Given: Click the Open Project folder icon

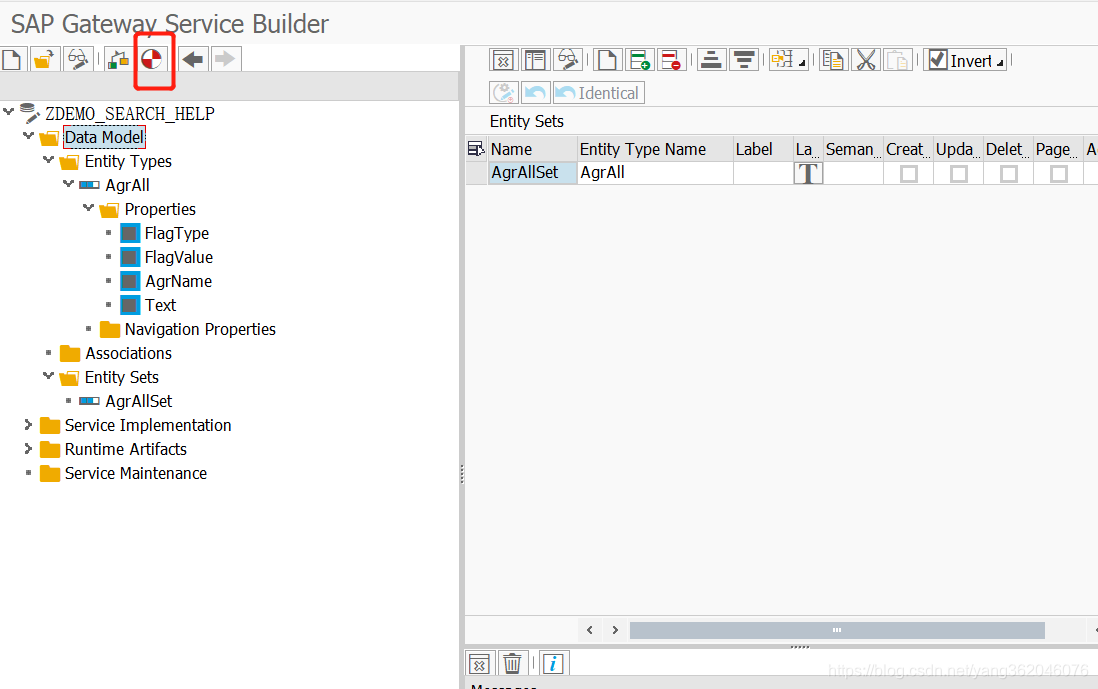Looking at the screenshot, I should pos(44,60).
